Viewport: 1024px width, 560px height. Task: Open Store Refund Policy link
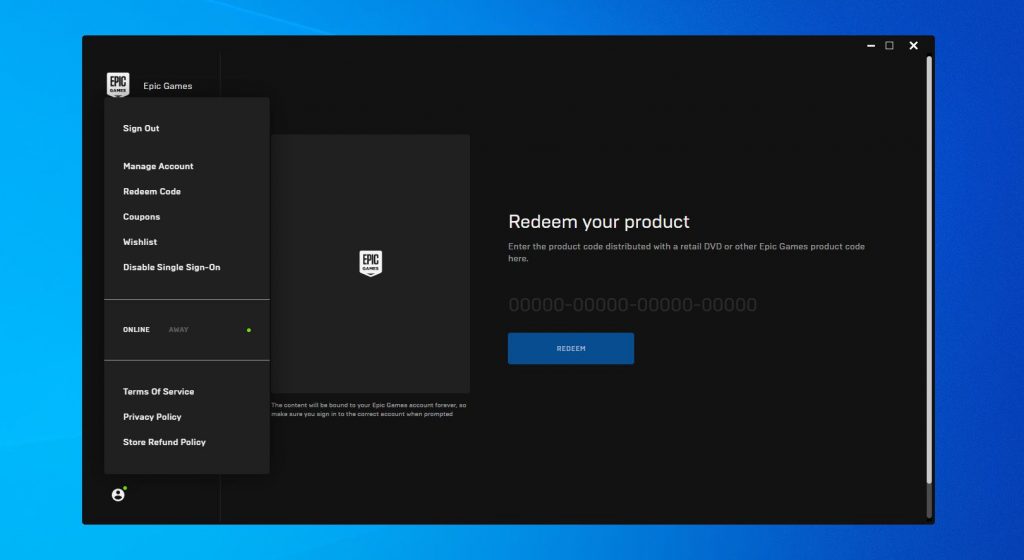(164, 442)
